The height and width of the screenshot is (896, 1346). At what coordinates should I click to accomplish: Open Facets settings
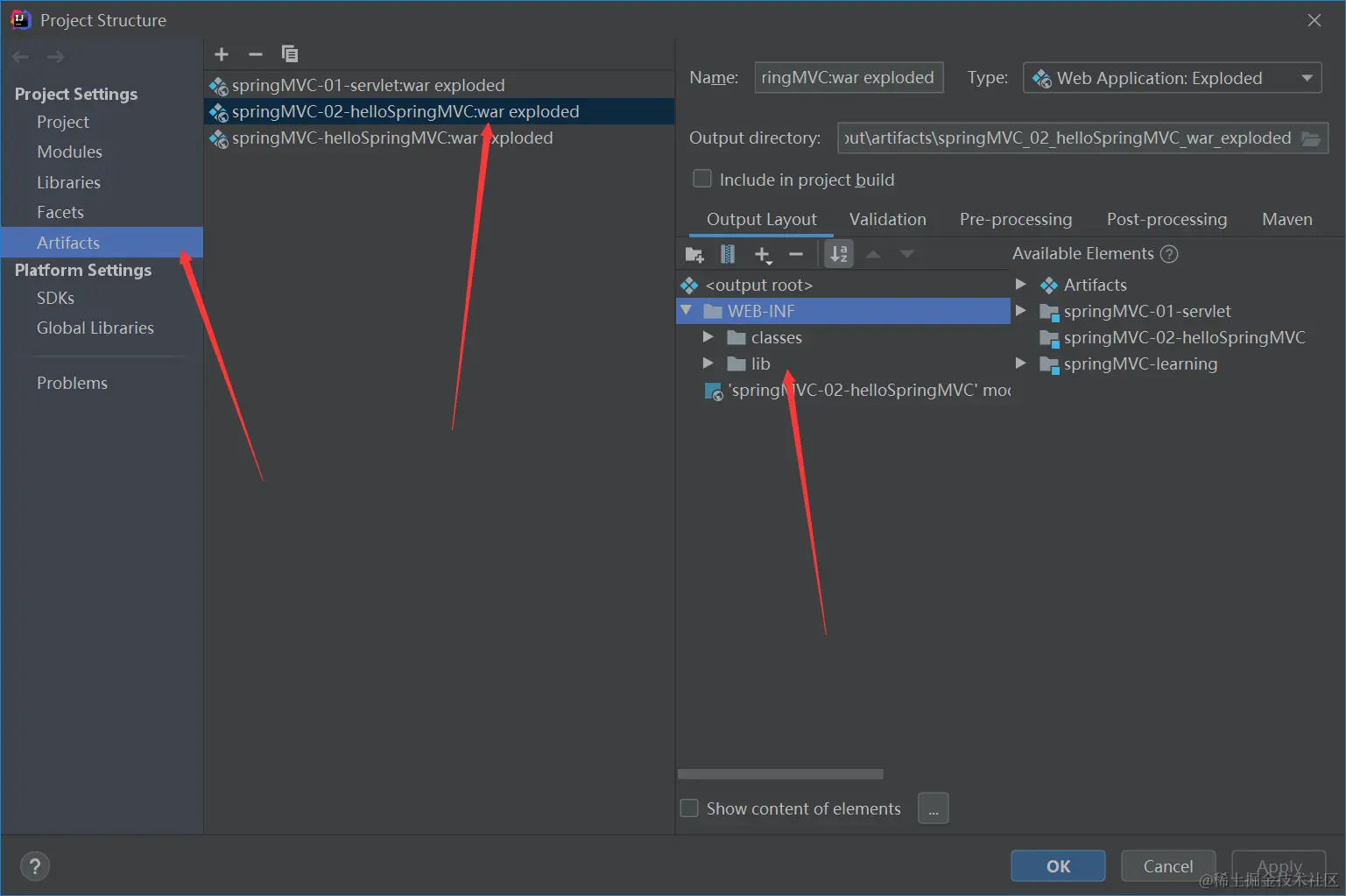coord(60,213)
